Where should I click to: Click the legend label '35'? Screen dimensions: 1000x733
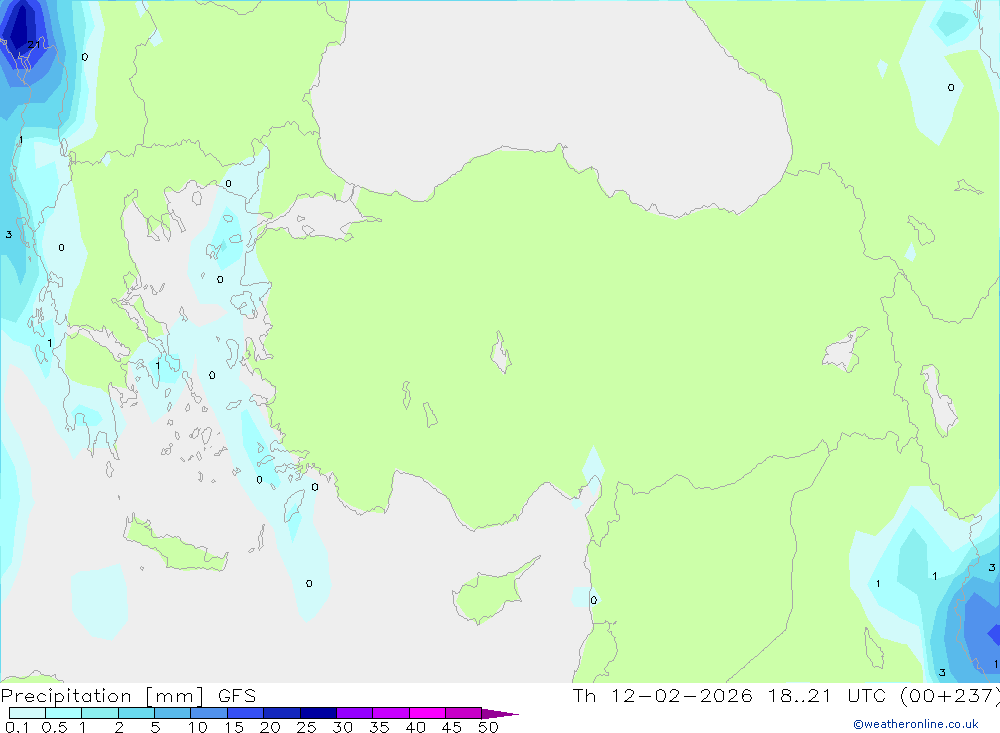click(x=379, y=727)
